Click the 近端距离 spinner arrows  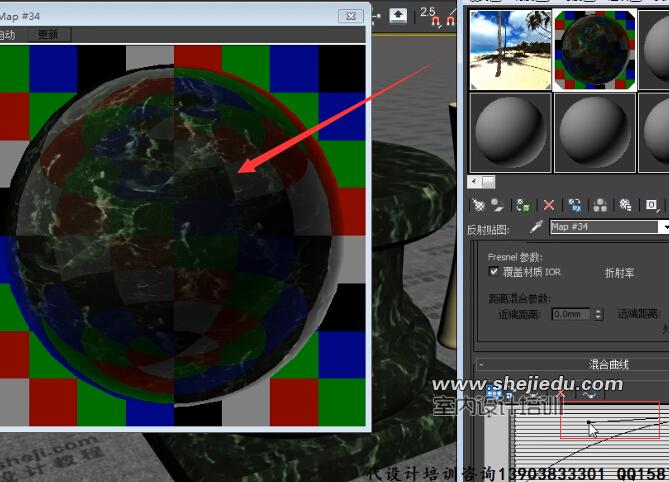(x=598, y=314)
